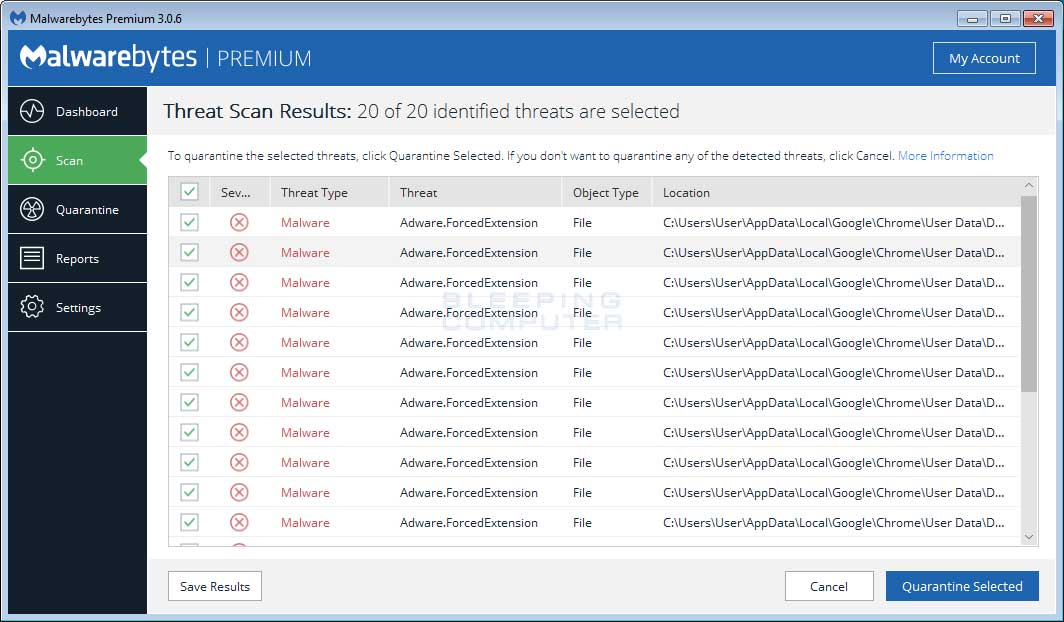Open Quarantine via its shield icon
This screenshot has width=1064, height=622.
(x=34, y=209)
